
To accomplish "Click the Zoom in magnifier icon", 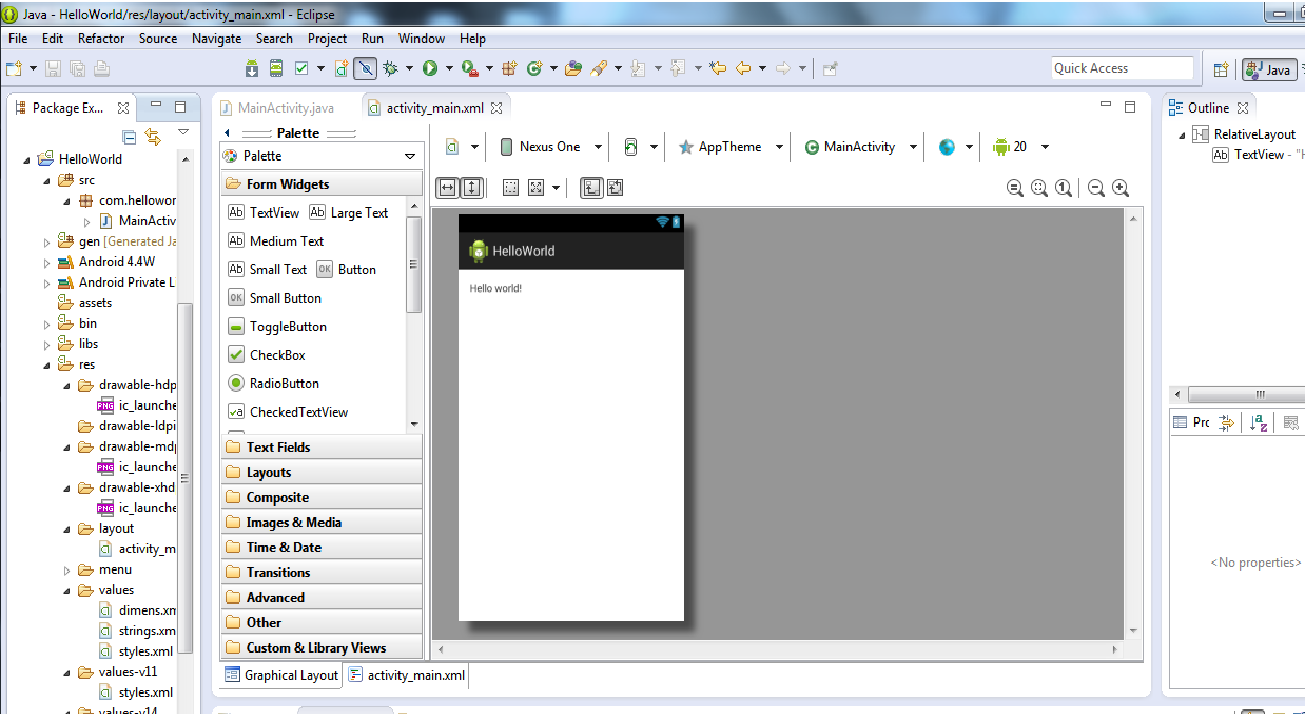I will click(x=1121, y=187).
